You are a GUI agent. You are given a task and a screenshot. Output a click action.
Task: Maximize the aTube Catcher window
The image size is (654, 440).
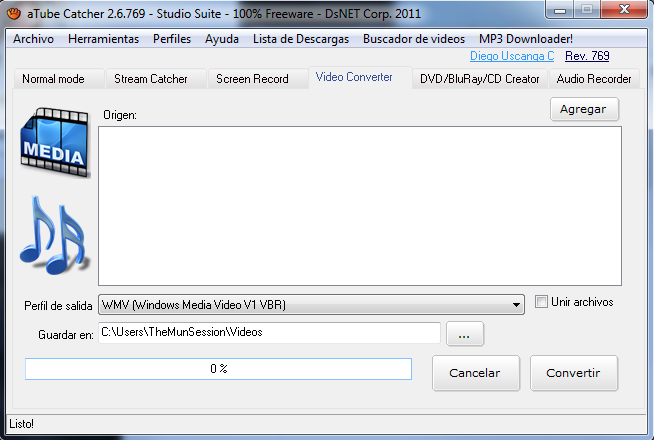point(587,10)
